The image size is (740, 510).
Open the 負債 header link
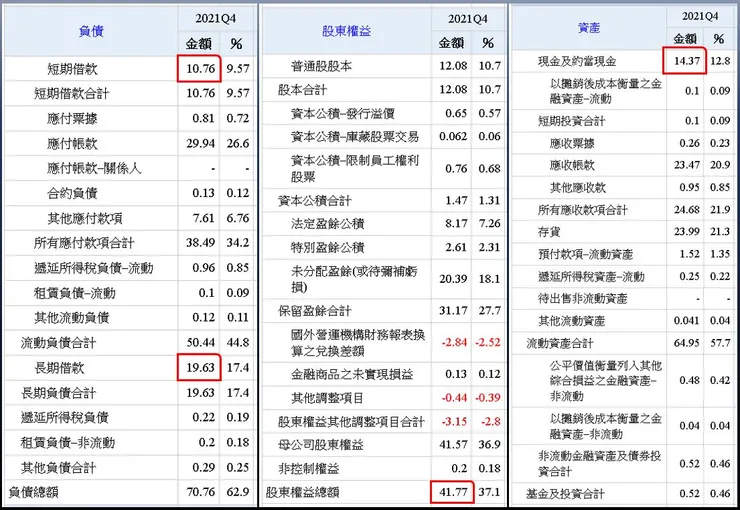click(x=91, y=32)
